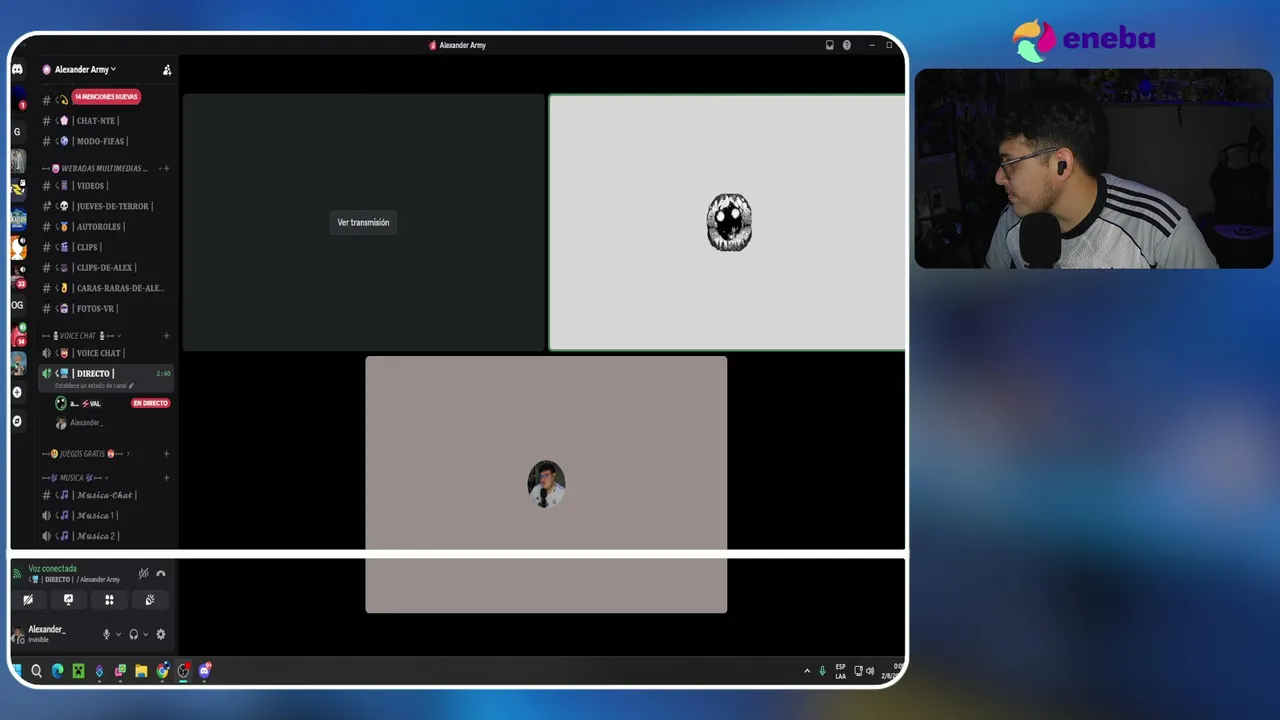1280x720 pixels.
Task: Open the CLIPS-DE-ALEX channel
Action: coord(107,268)
